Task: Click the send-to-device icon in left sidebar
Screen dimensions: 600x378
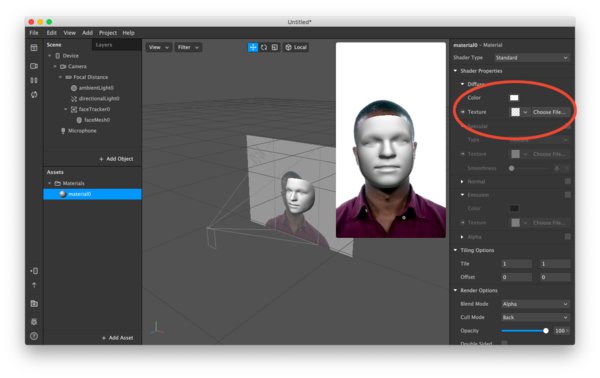Action: [x=34, y=271]
